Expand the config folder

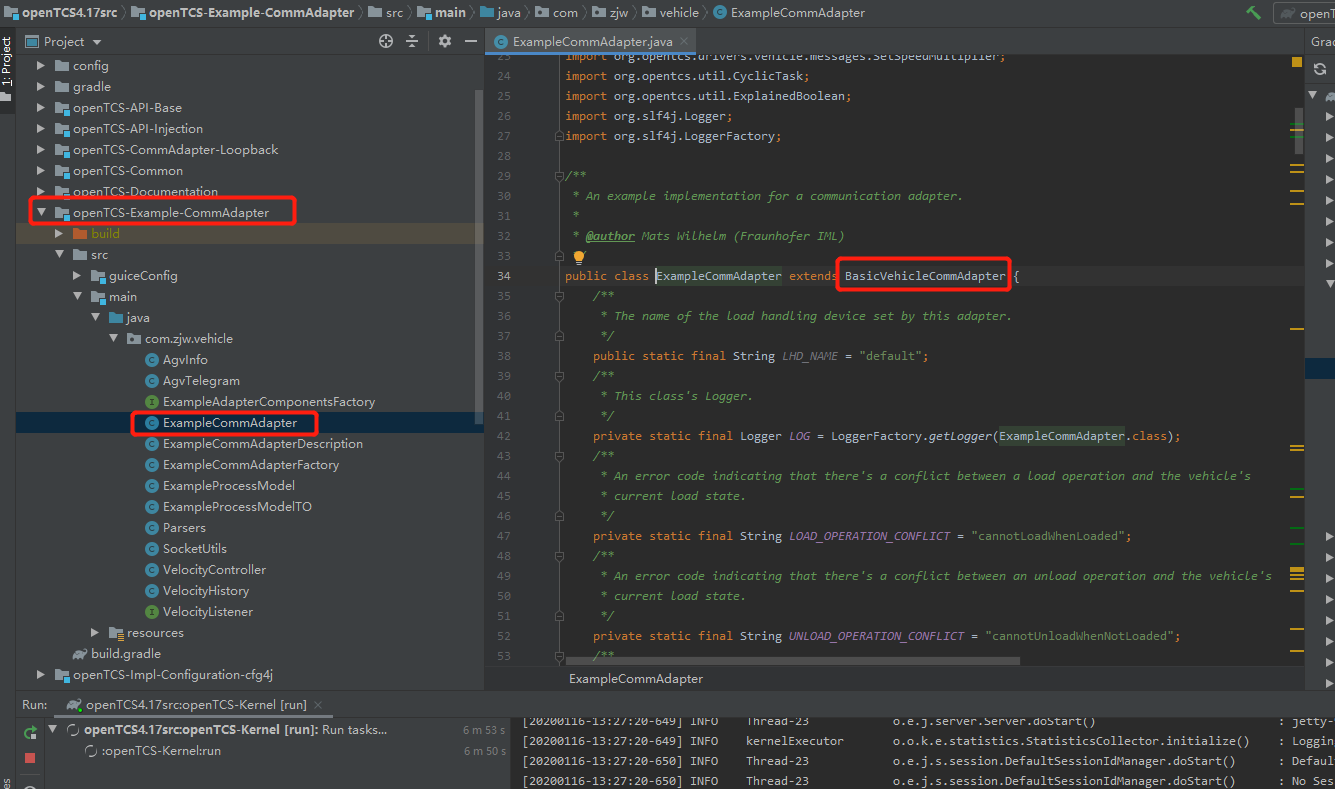pyautogui.click(x=41, y=65)
